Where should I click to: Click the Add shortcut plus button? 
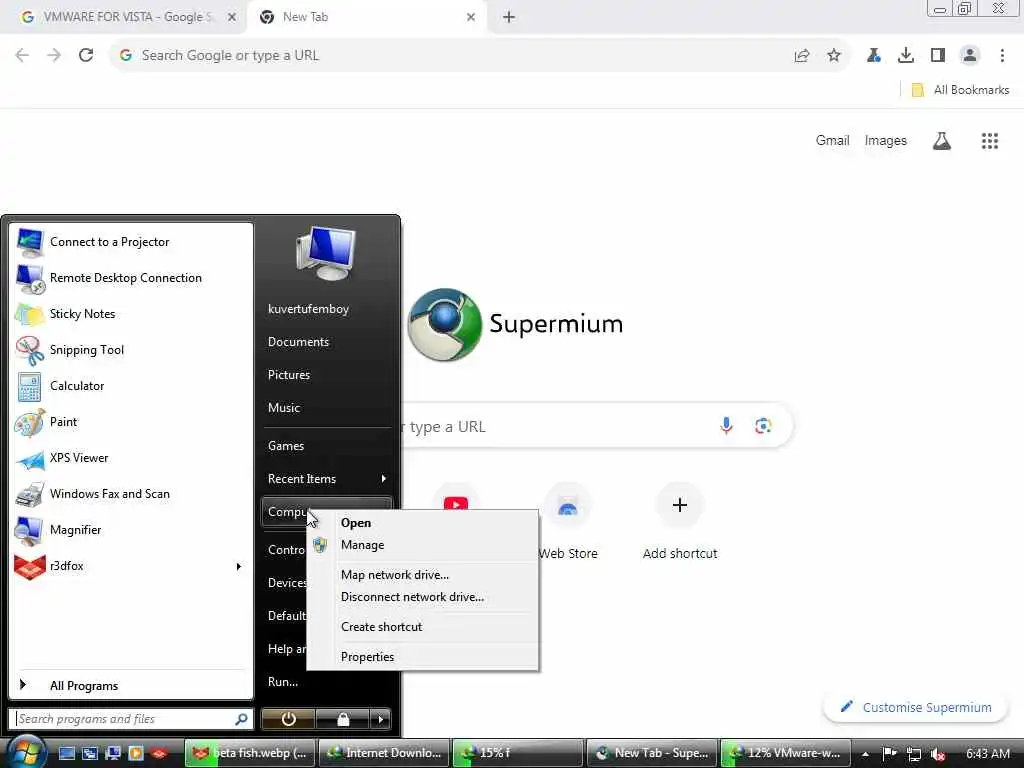[x=680, y=505]
